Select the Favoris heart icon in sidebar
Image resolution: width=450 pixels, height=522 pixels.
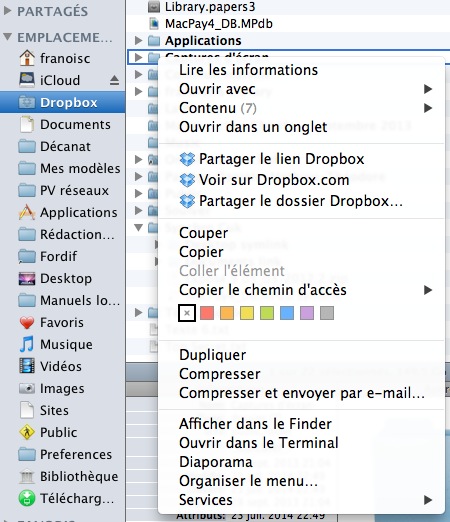click(27, 323)
